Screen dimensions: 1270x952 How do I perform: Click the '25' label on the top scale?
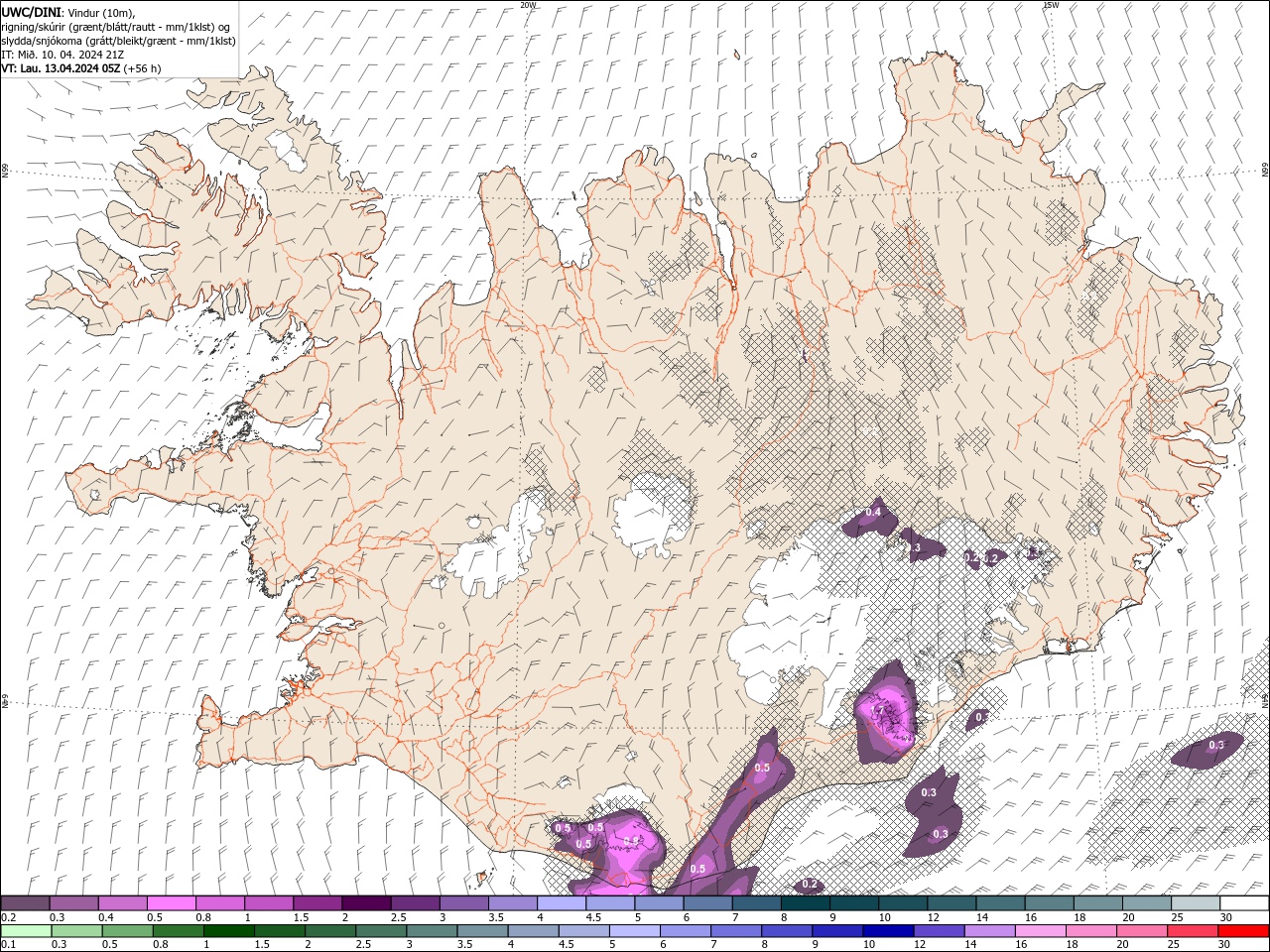tap(1177, 917)
